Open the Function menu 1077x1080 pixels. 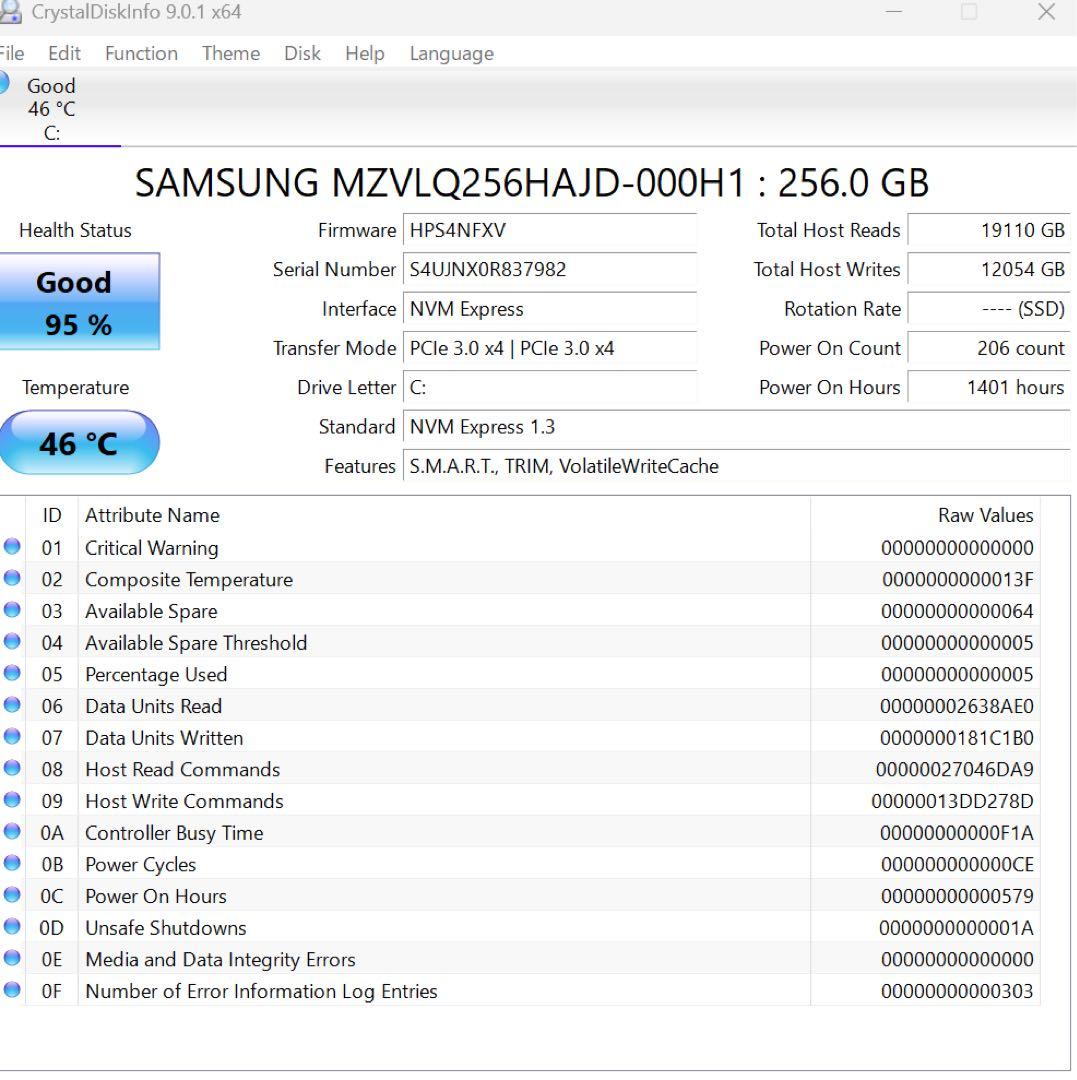tap(141, 53)
